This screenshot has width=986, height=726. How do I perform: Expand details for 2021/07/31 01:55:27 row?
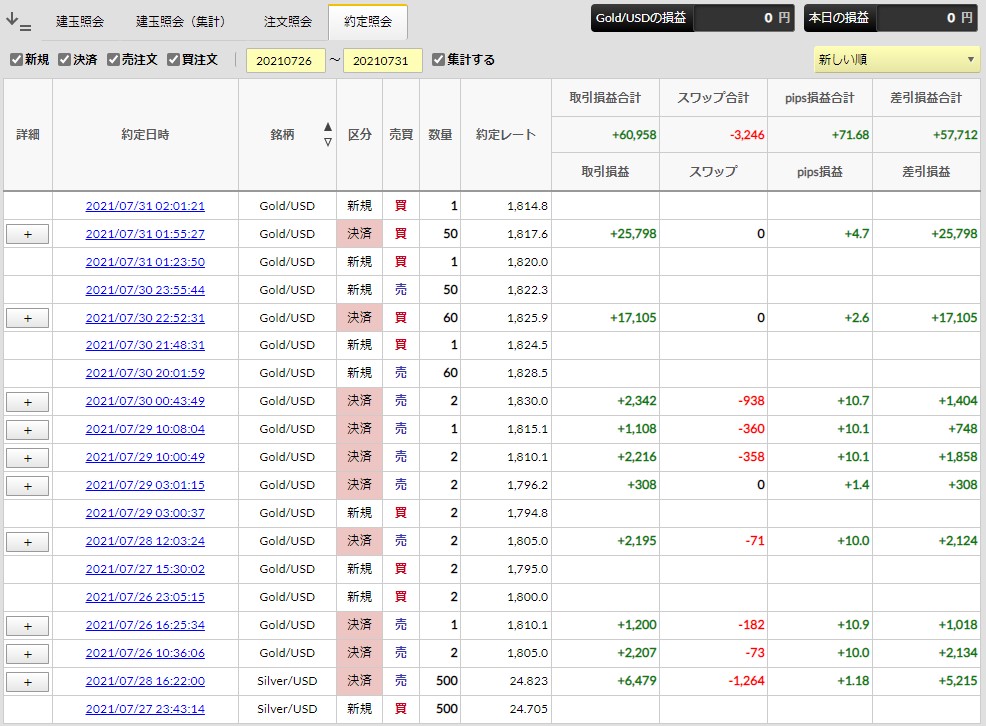[x=28, y=234]
